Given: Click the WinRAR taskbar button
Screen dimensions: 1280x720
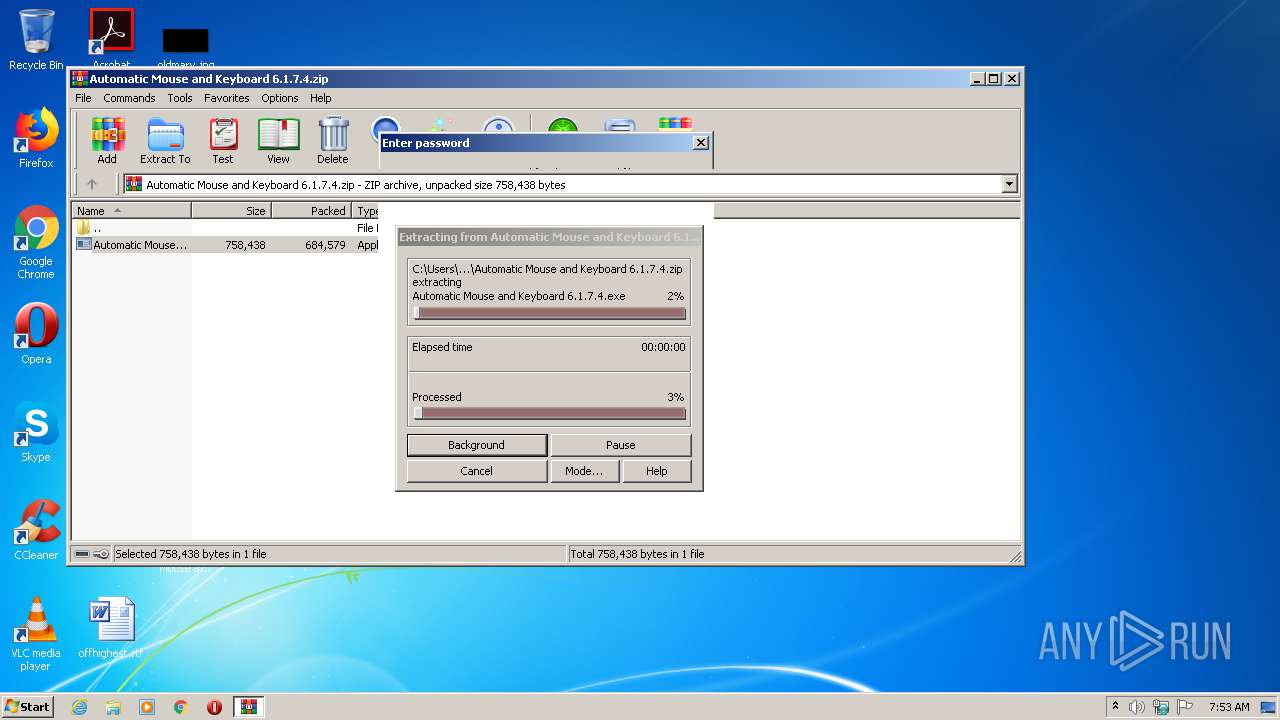Looking at the screenshot, I should point(248,707).
